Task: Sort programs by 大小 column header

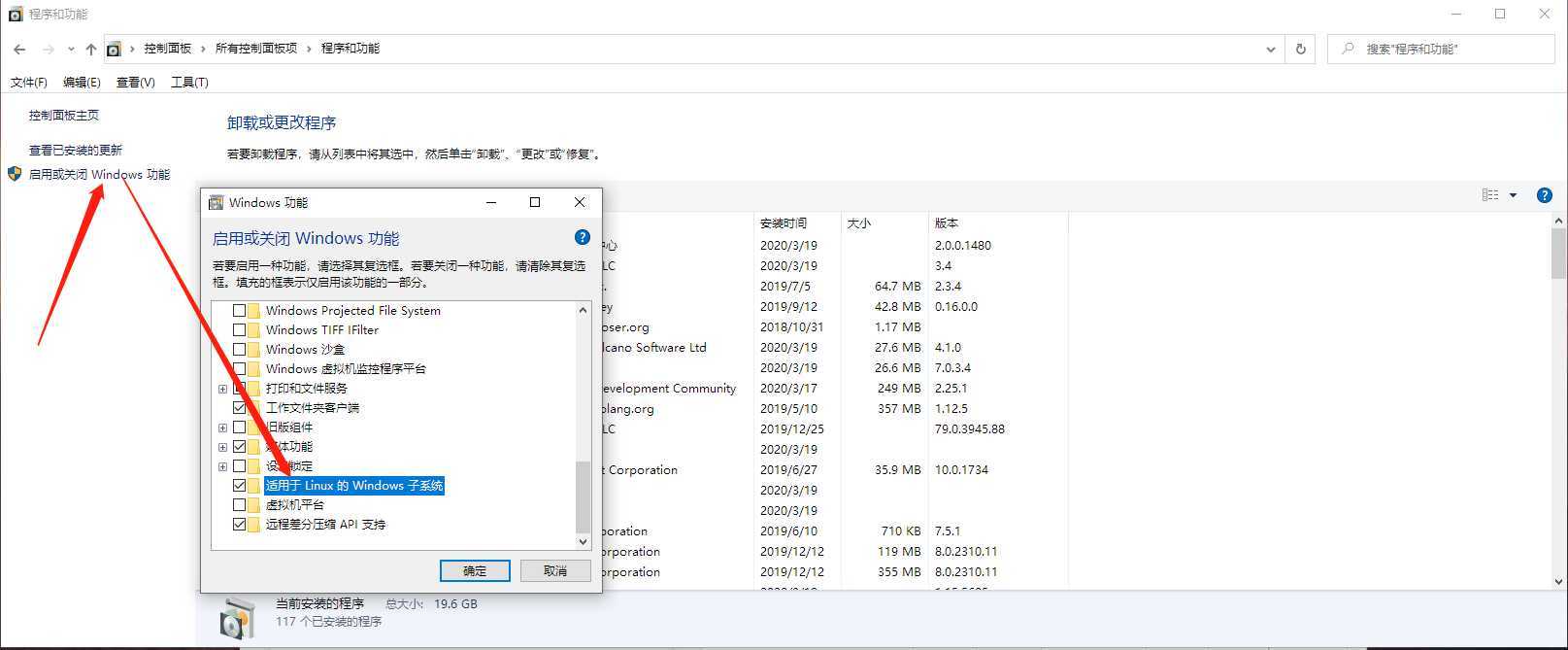Action: click(x=884, y=222)
